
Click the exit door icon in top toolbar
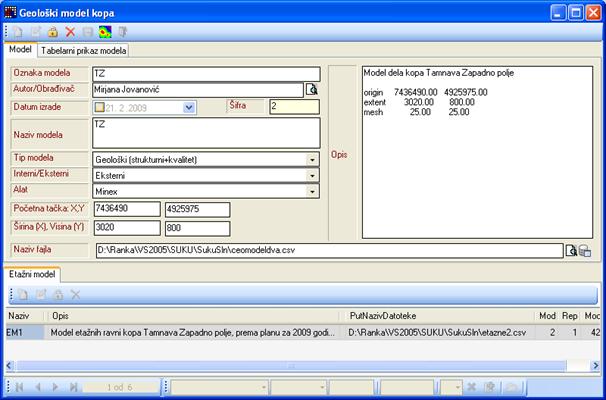coord(122,32)
